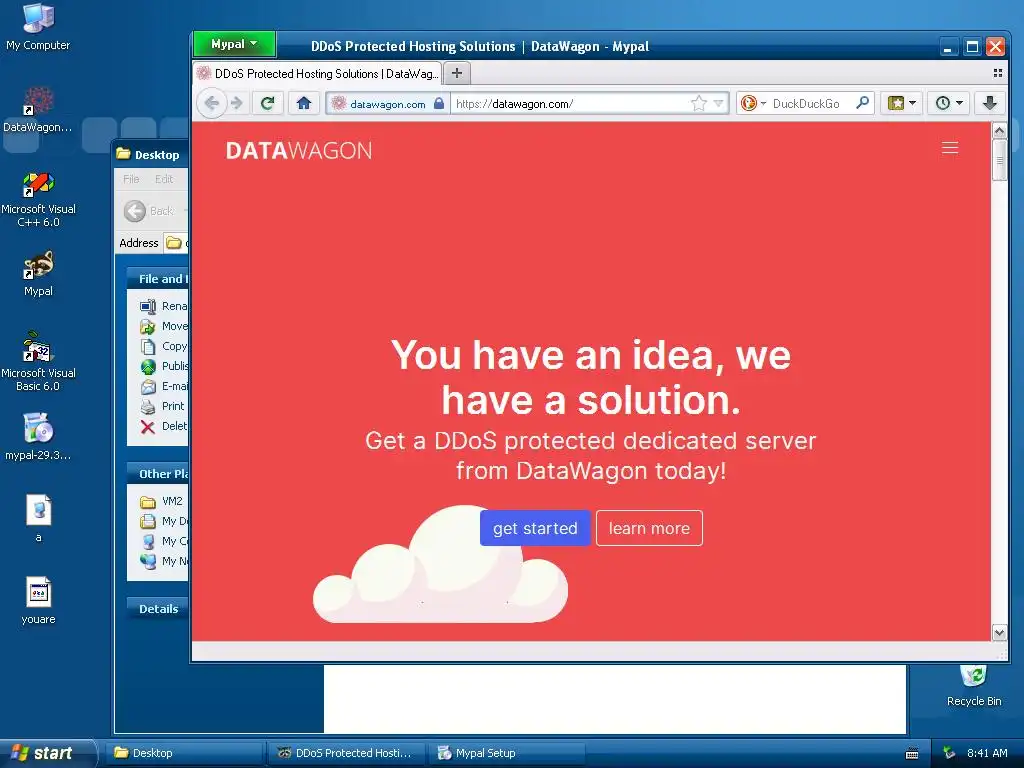
Task: Open the Bookmarks menu button
Action: [902, 103]
